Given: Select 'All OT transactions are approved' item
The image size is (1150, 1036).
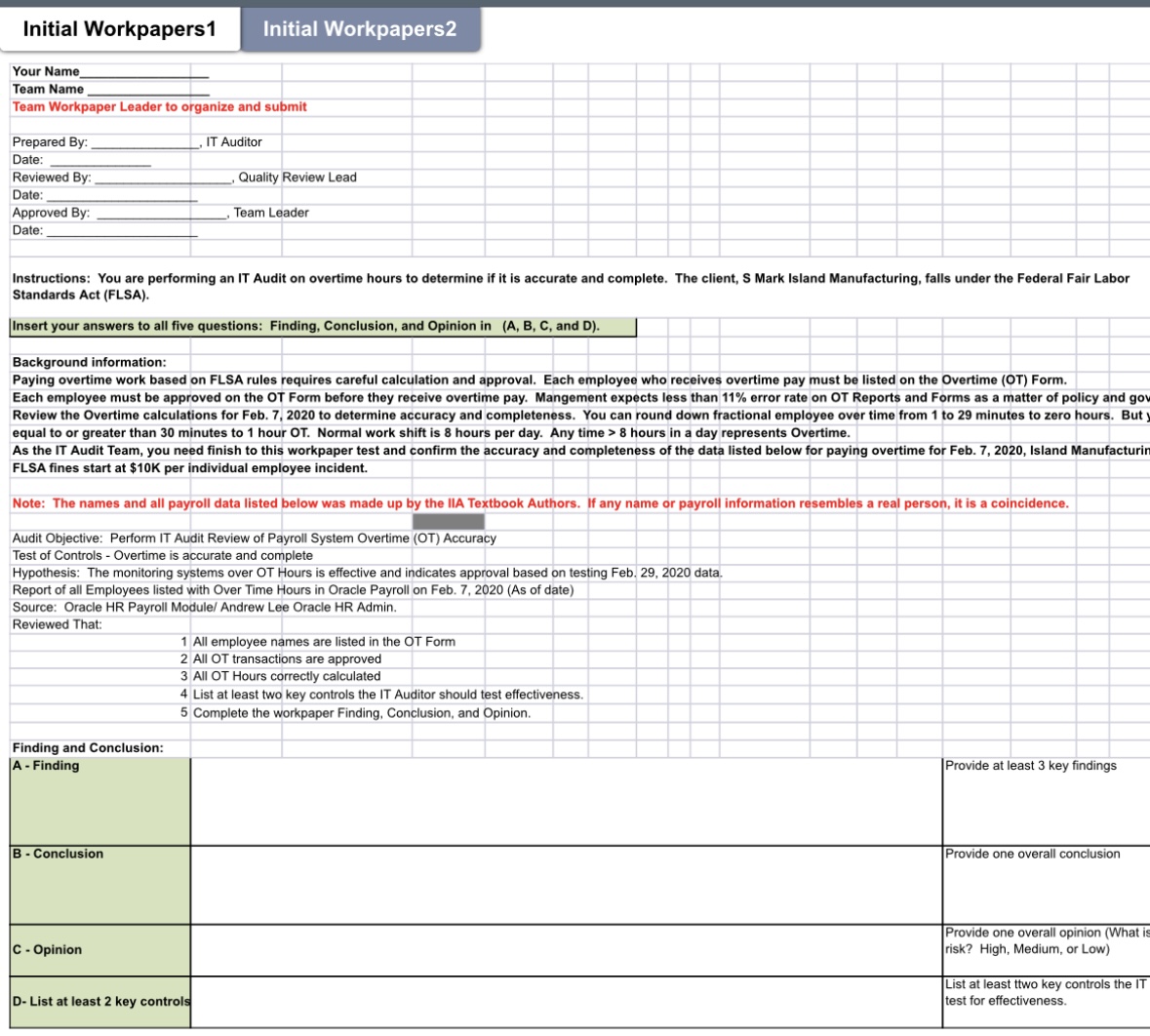Looking at the screenshot, I should point(287,658).
